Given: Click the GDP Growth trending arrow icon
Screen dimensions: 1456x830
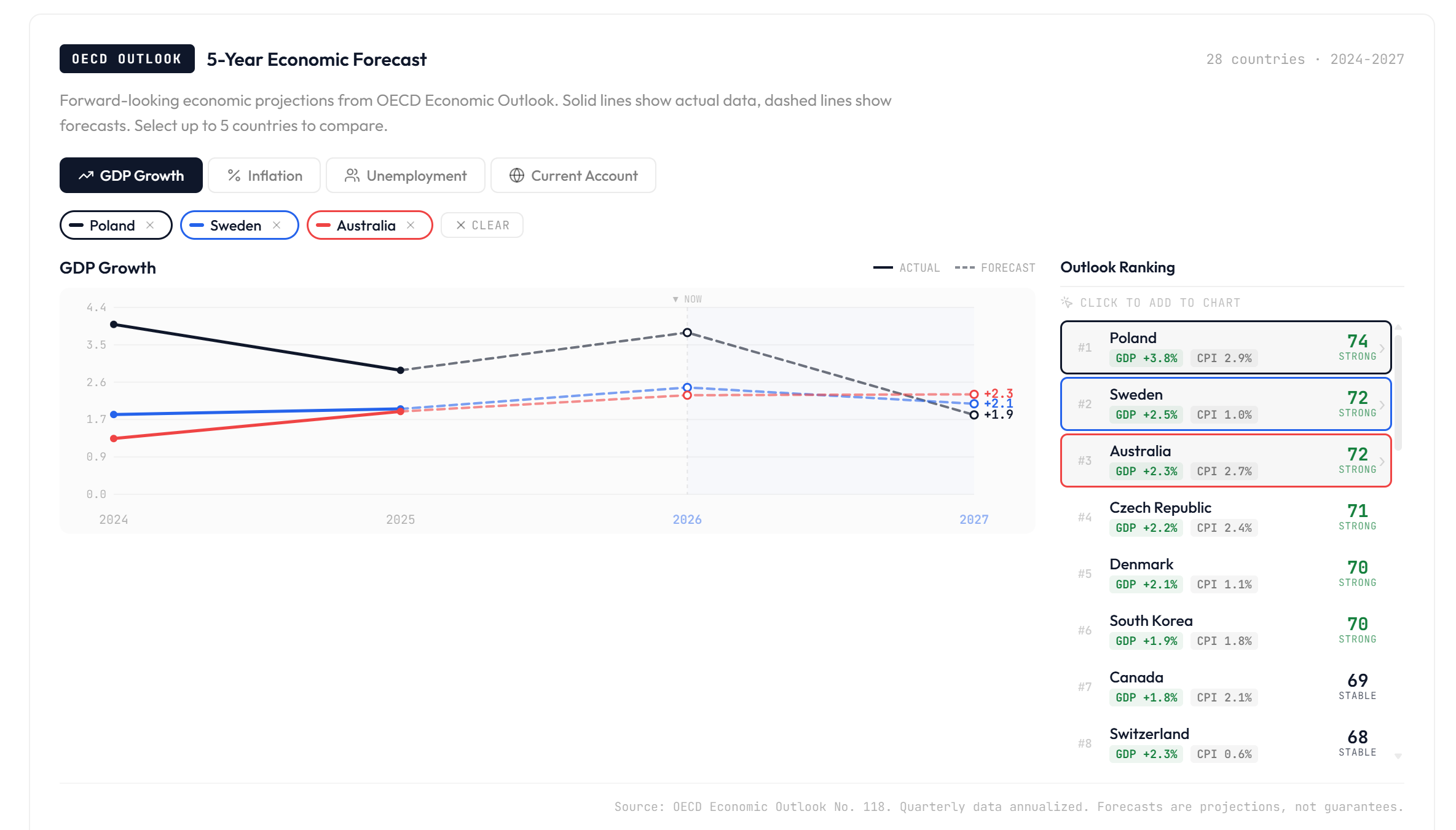Looking at the screenshot, I should pos(86,176).
